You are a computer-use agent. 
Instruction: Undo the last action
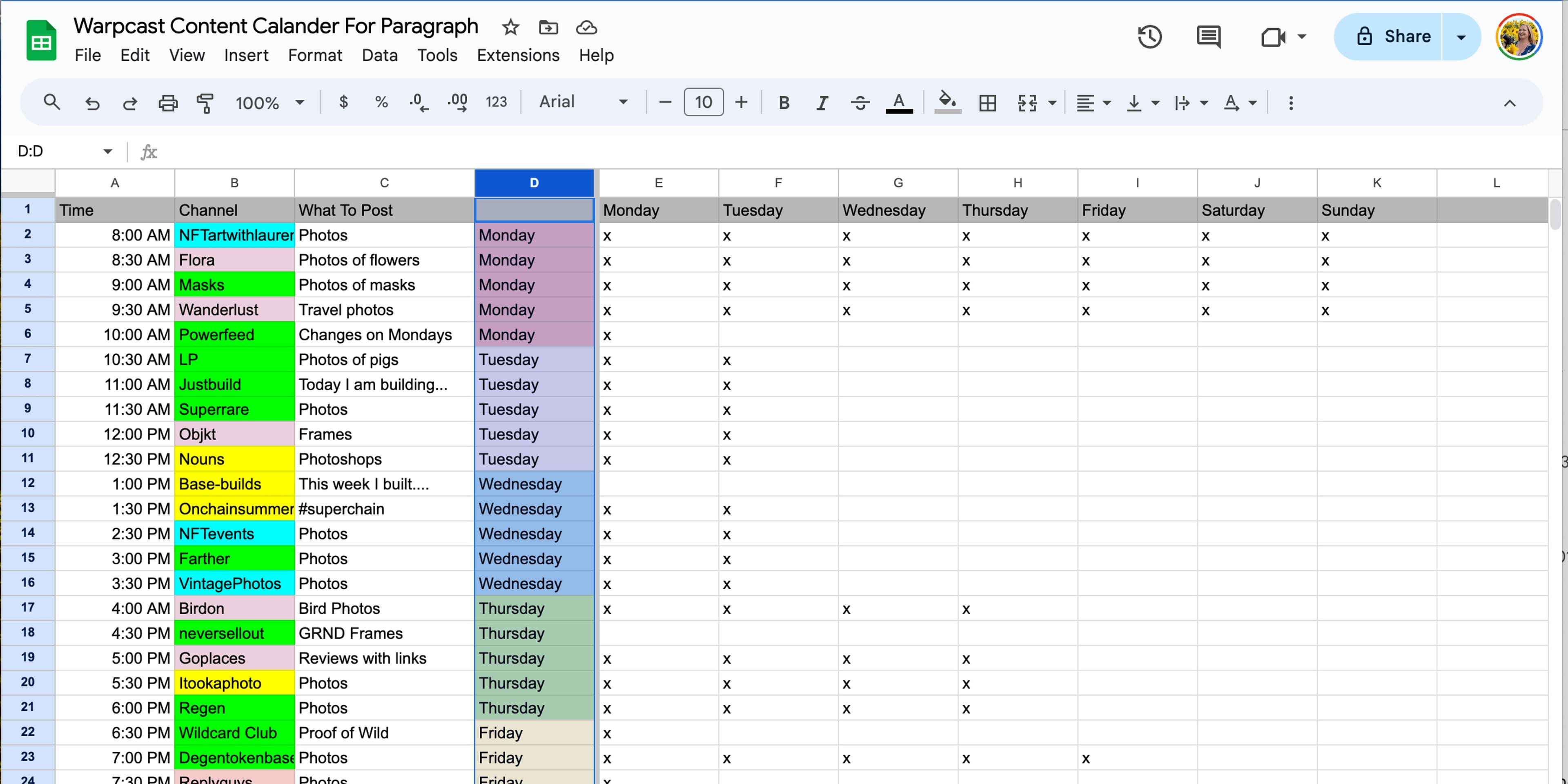pyautogui.click(x=92, y=103)
